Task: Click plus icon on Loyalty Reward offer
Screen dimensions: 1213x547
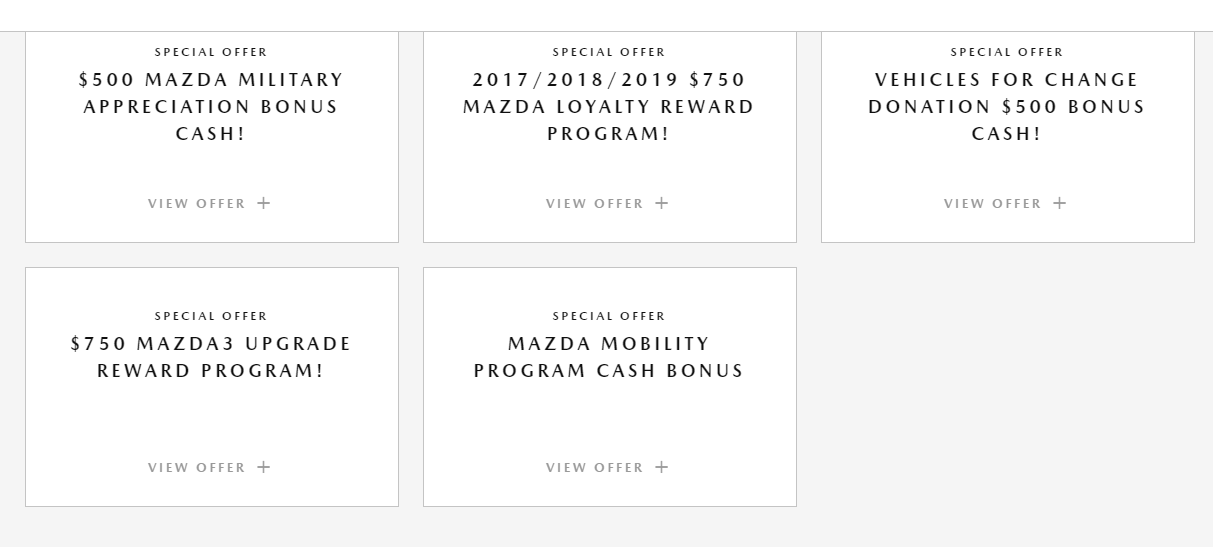Action: (x=662, y=203)
